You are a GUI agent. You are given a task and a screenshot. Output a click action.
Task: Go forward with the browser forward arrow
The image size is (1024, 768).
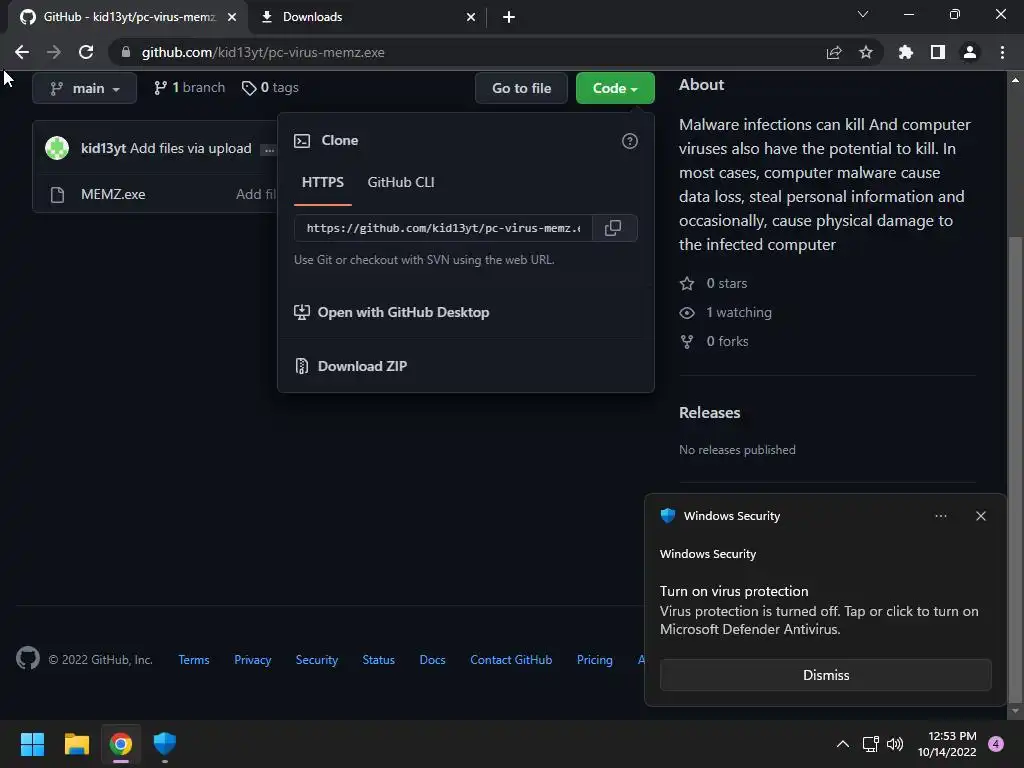click(x=54, y=52)
